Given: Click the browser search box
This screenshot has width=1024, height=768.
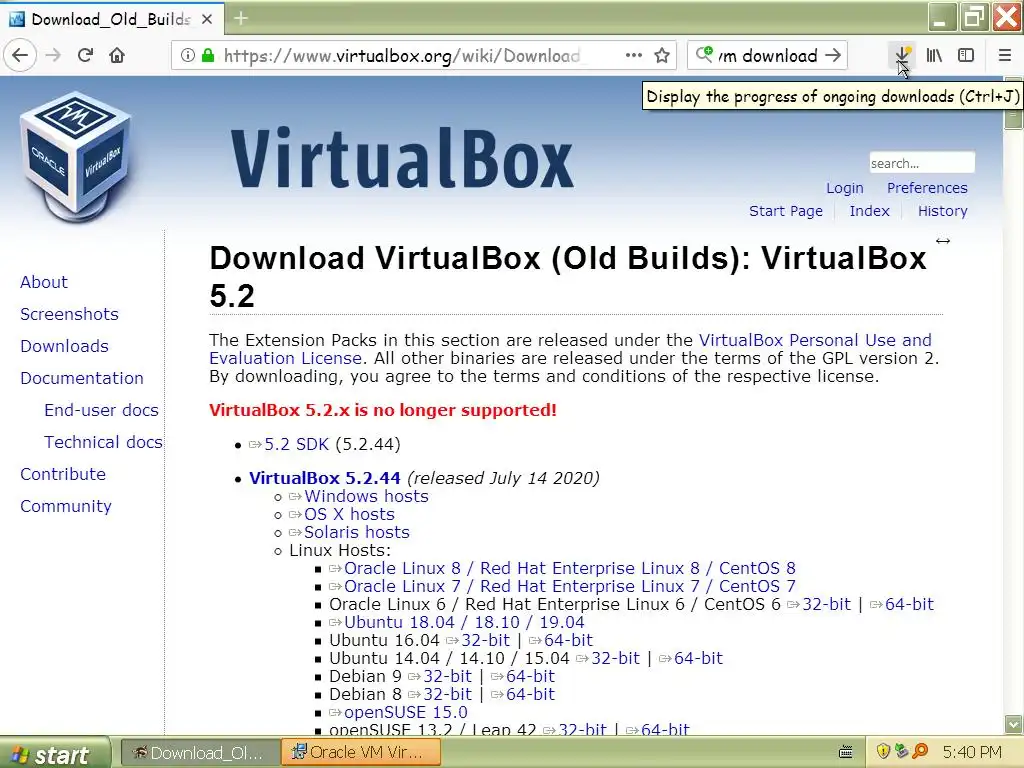Looking at the screenshot, I should click(x=767, y=56).
